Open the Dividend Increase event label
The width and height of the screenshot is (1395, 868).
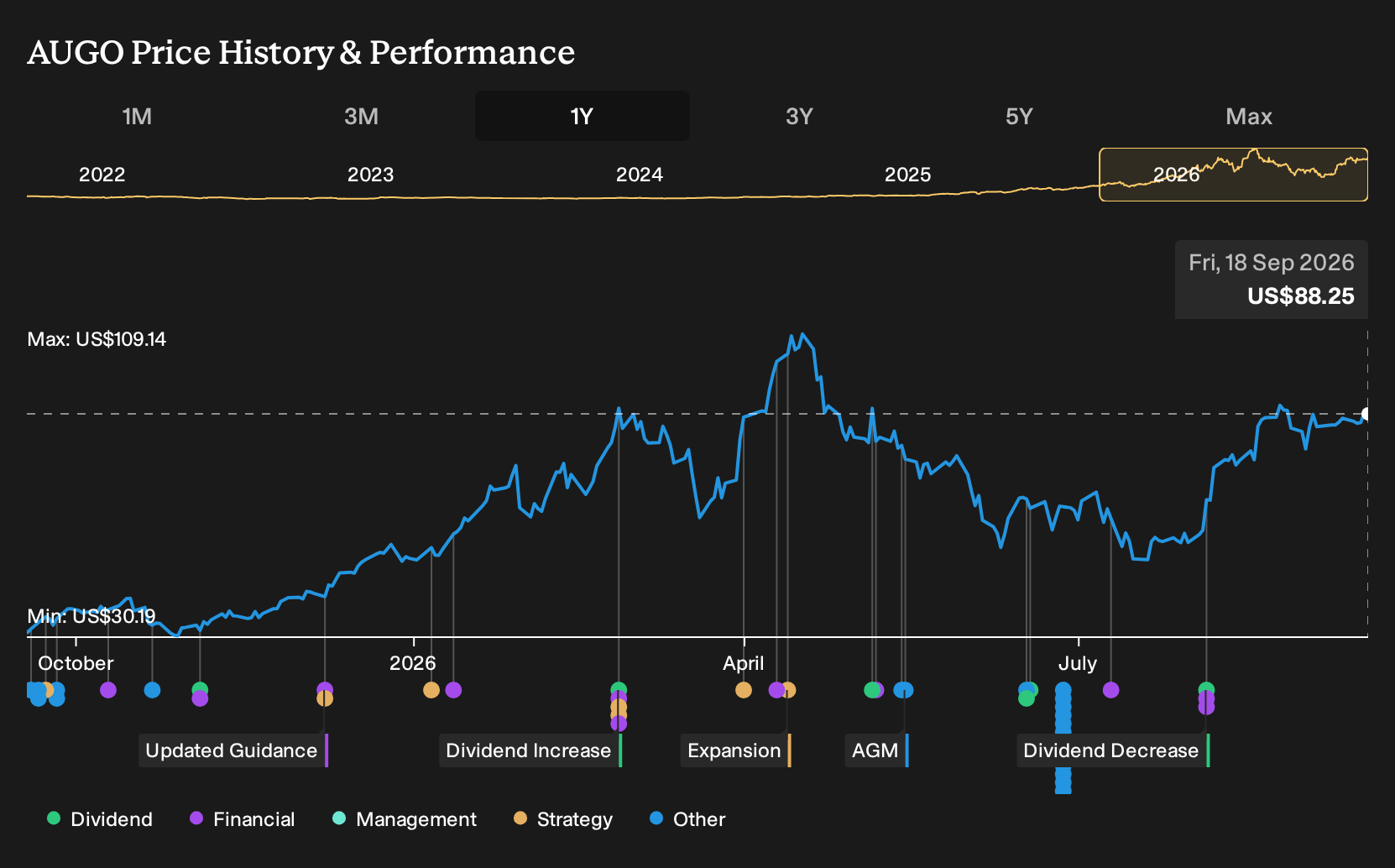pos(529,750)
